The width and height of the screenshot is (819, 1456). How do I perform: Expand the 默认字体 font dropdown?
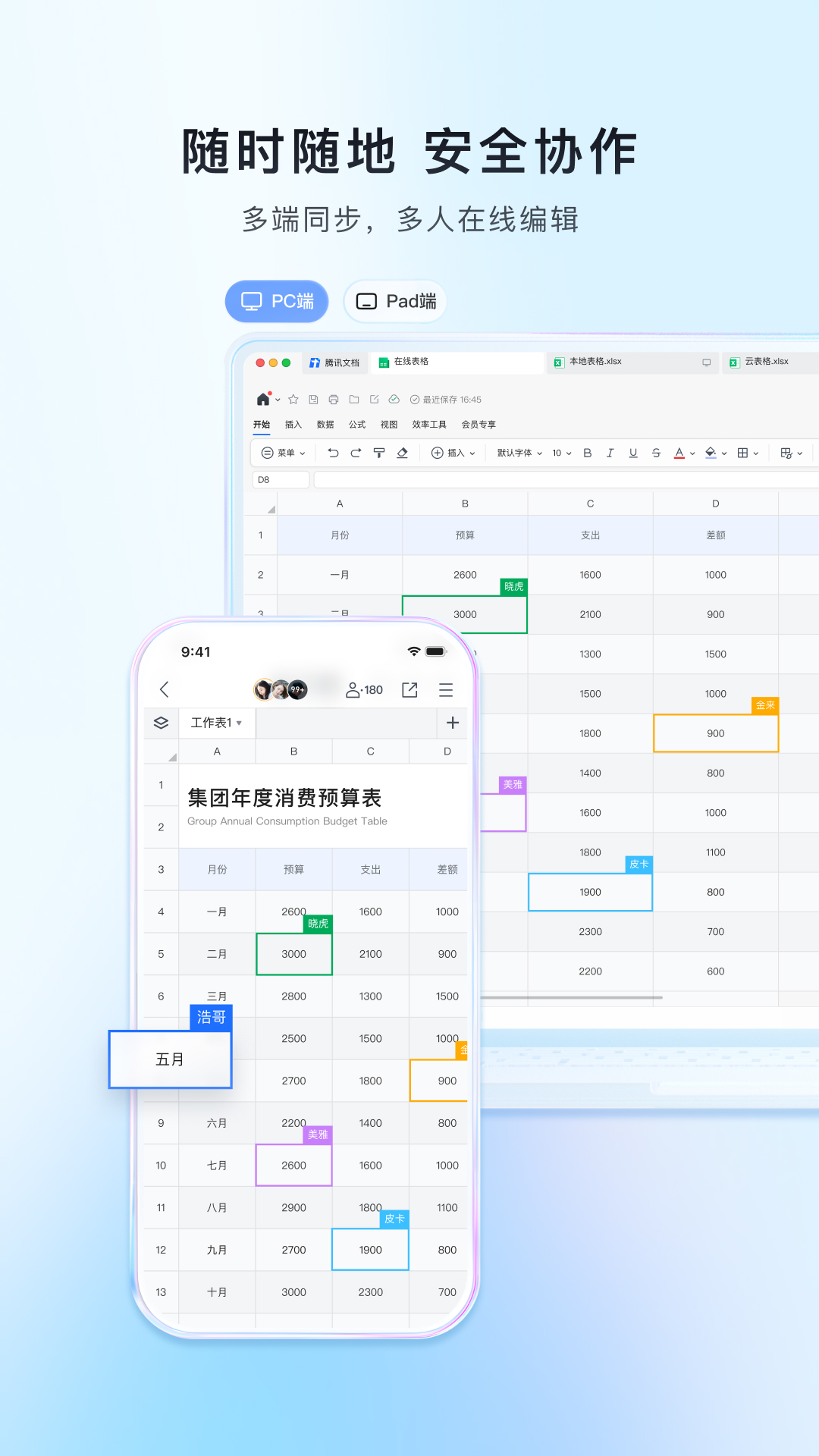[x=519, y=453]
